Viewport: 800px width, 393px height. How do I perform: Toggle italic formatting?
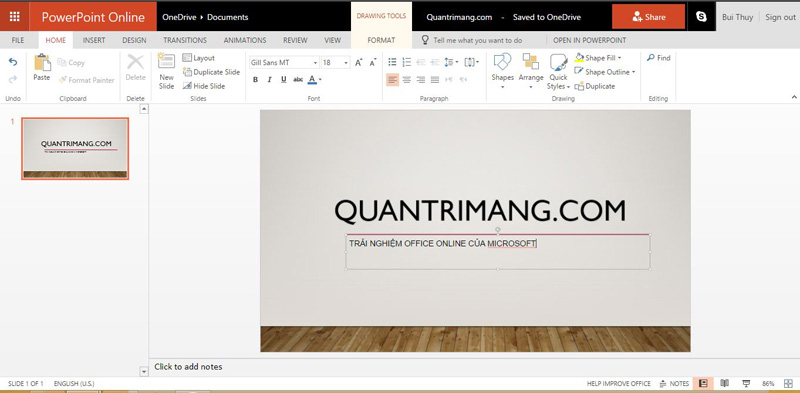(x=269, y=80)
